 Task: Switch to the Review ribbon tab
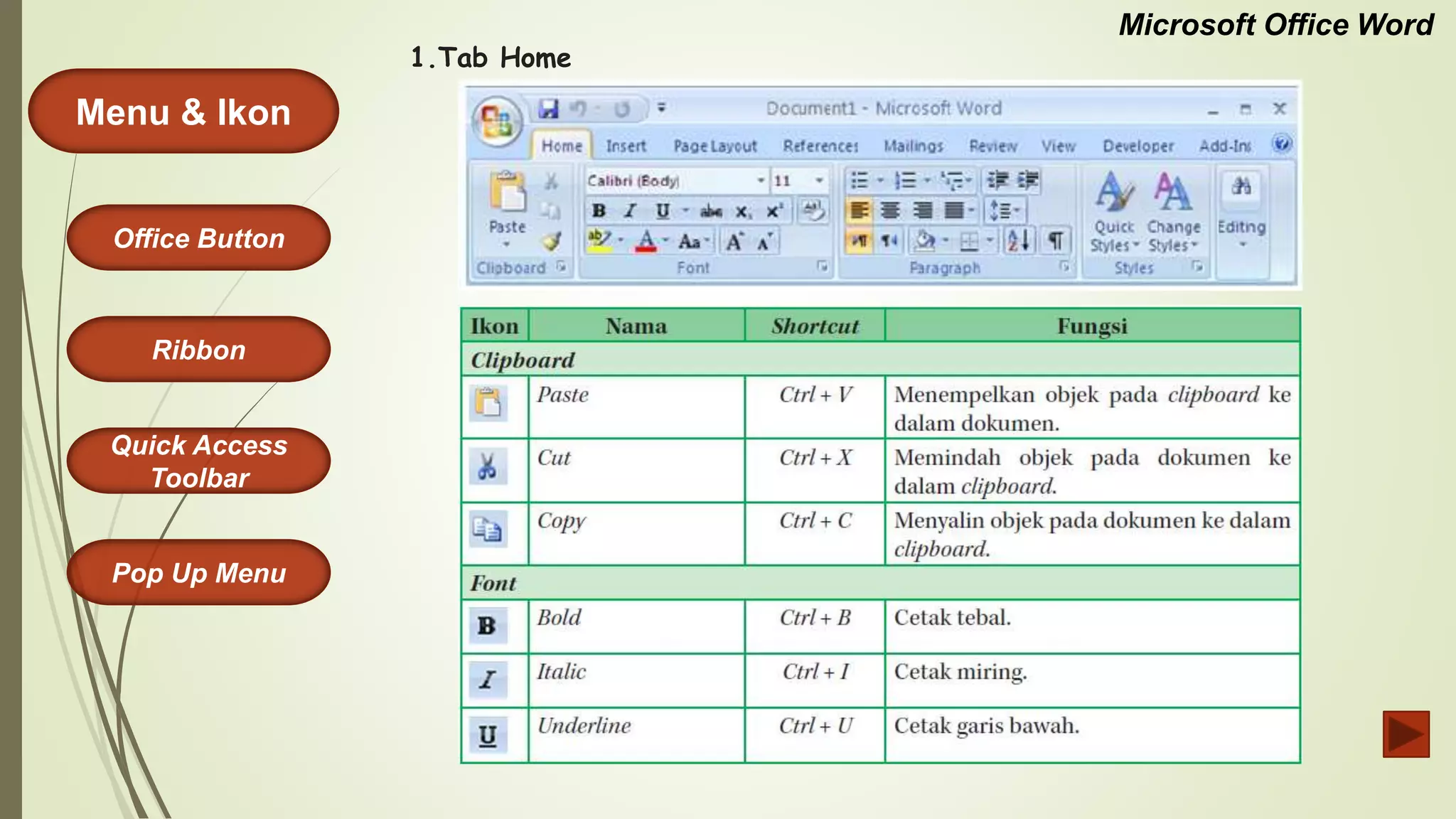(x=993, y=146)
